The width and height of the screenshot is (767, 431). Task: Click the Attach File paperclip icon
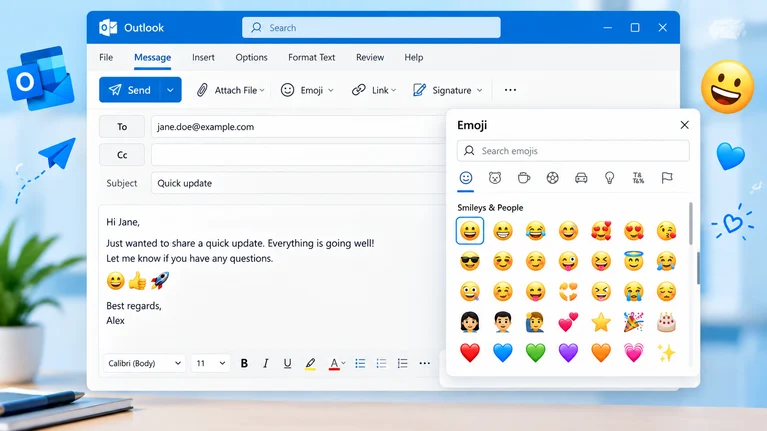[x=202, y=90]
